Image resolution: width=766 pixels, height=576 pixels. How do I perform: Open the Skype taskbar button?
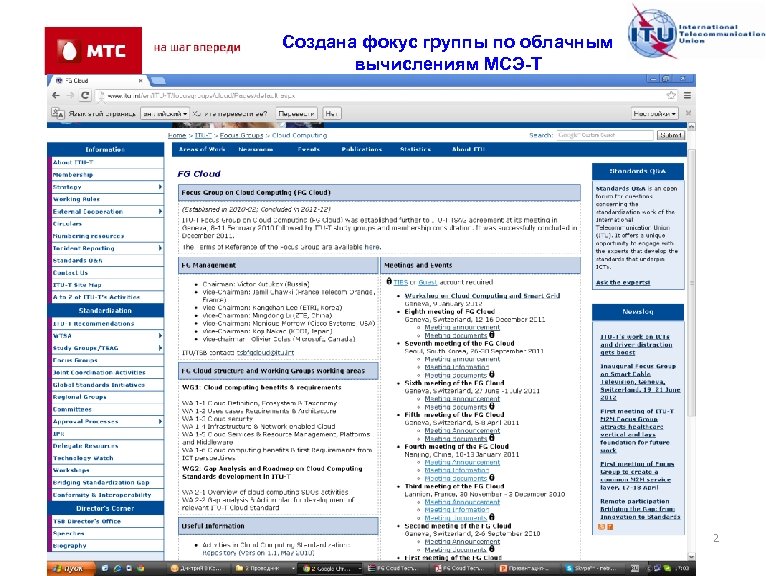click(x=593, y=569)
